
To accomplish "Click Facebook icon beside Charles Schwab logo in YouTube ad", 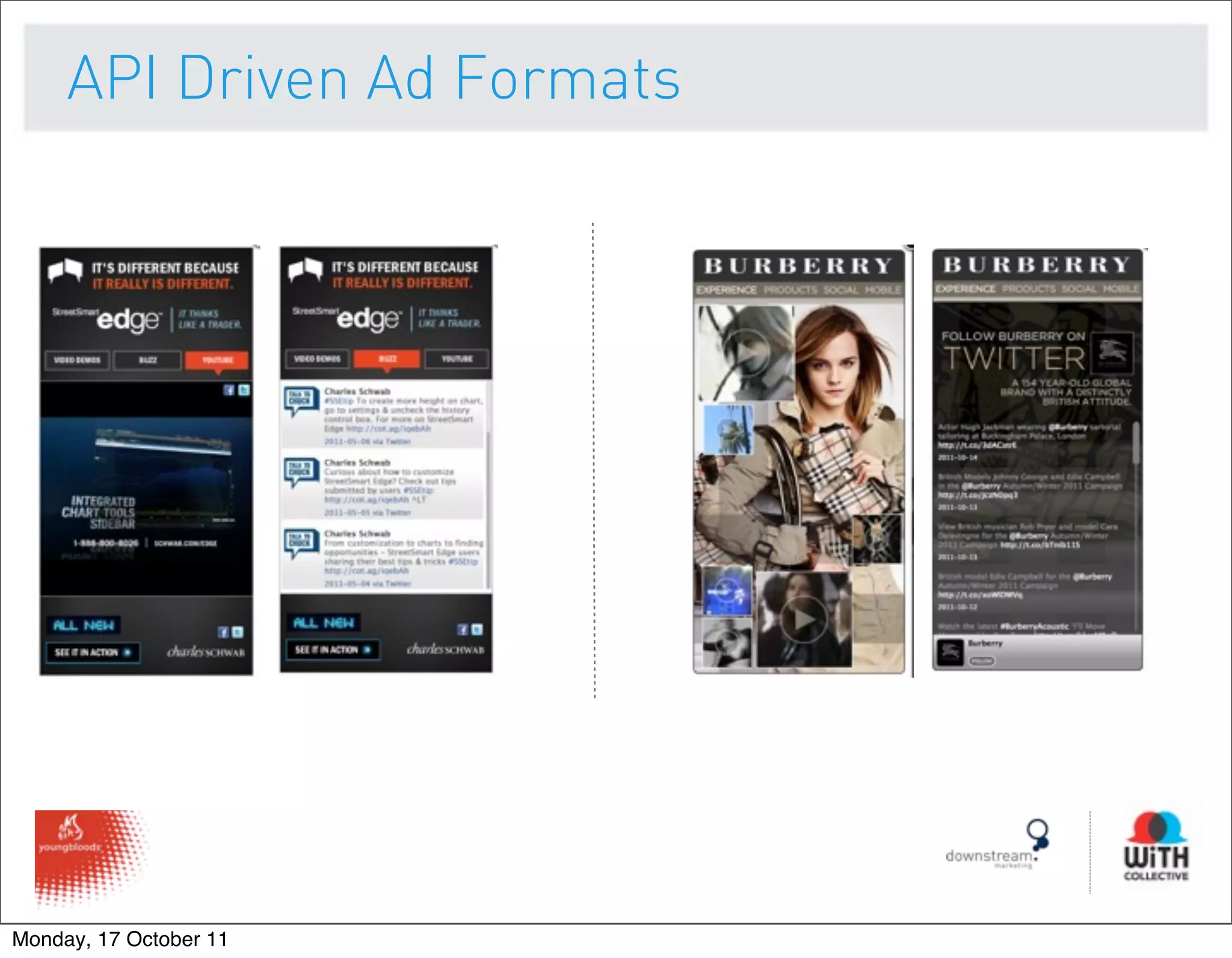I will click(223, 632).
